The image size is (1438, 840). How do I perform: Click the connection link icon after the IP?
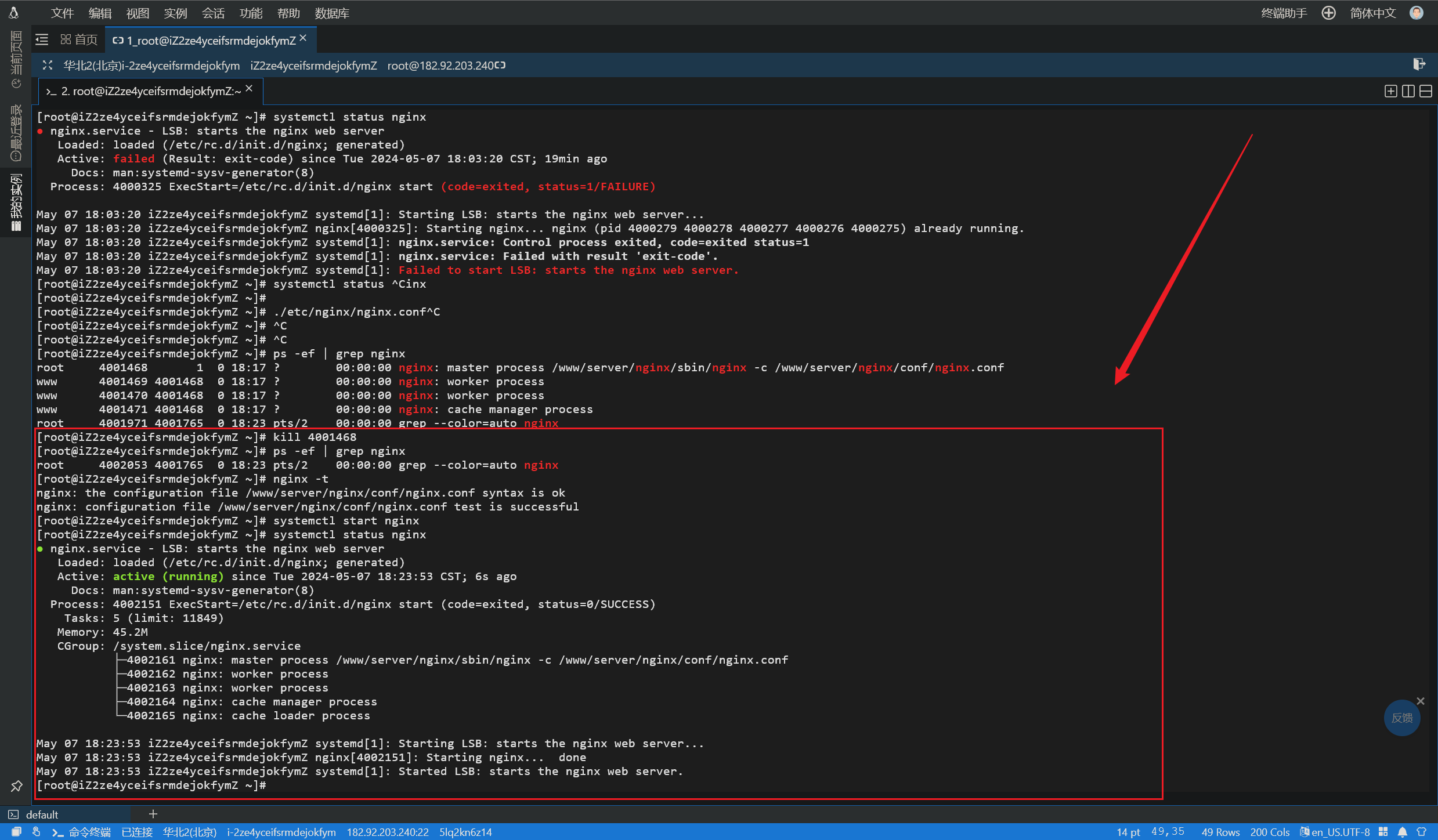coord(500,65)
